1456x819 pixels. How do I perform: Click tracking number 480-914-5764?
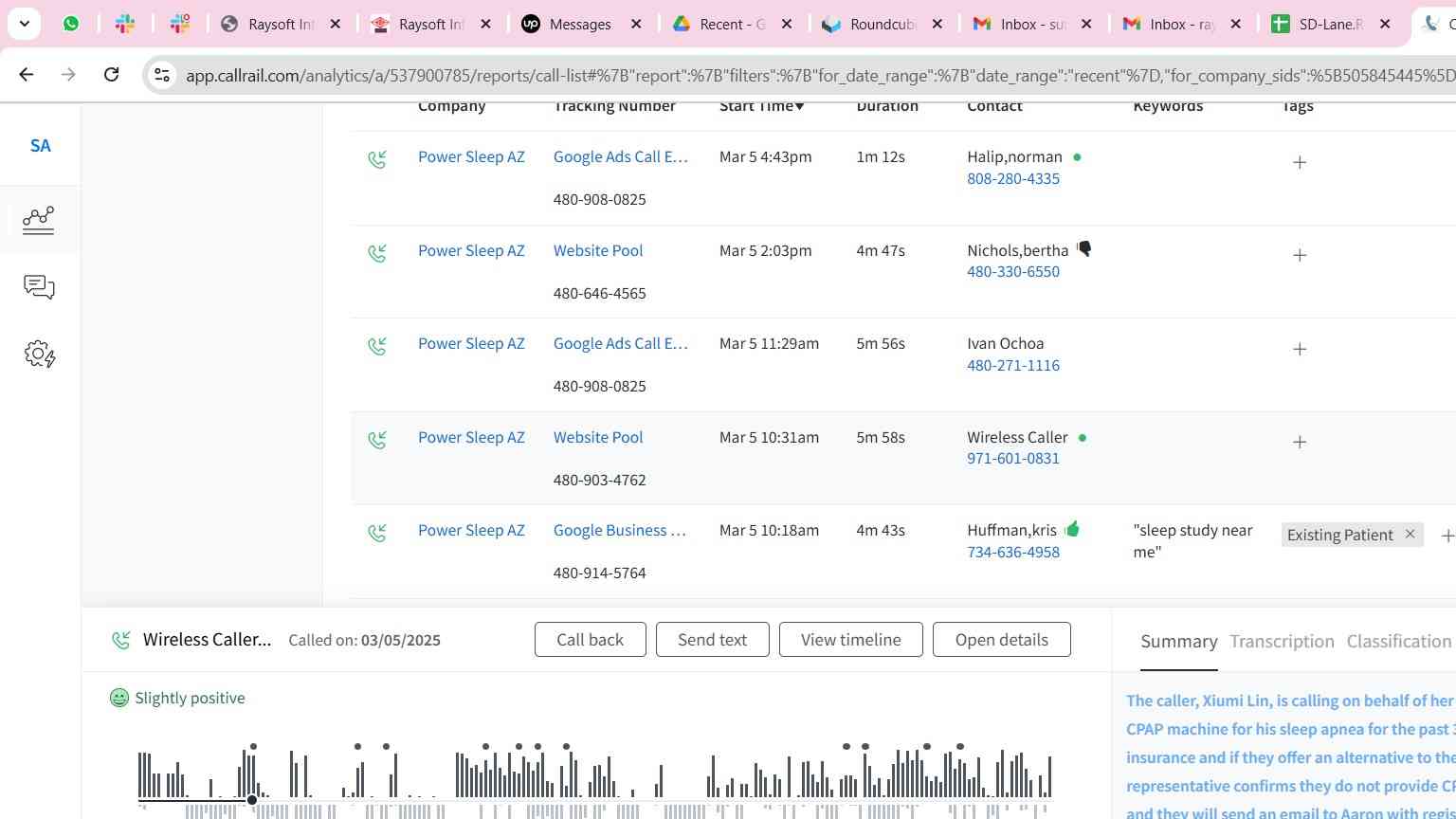click(600, 573)
